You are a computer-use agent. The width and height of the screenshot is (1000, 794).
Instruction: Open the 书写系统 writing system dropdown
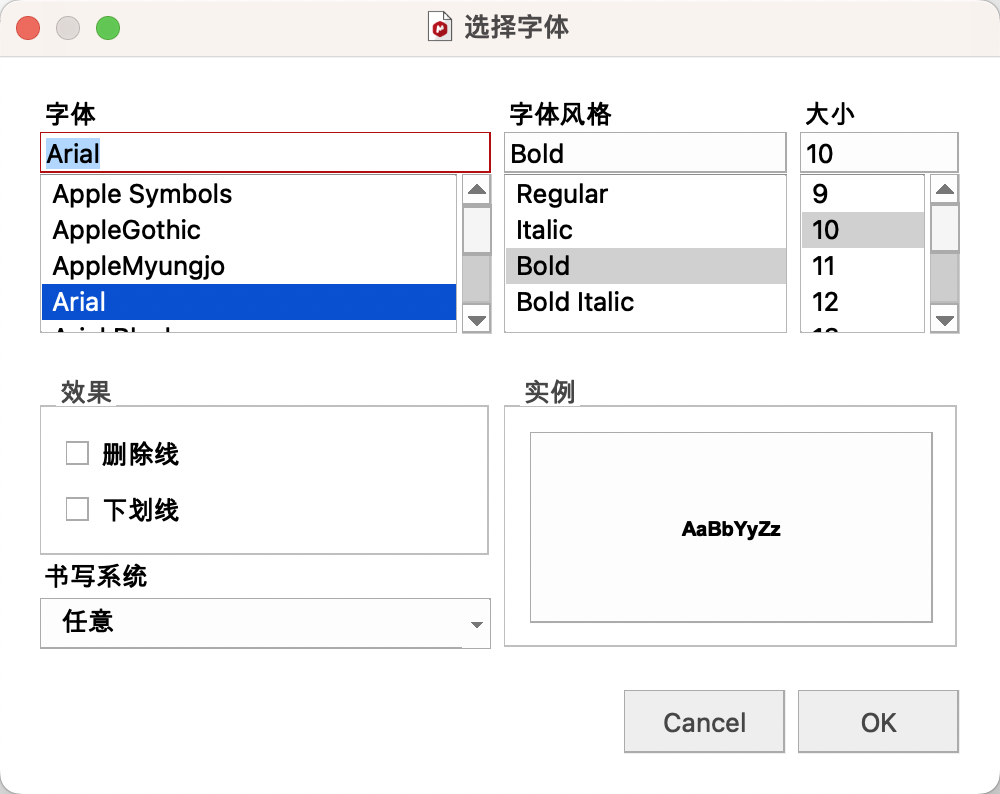[x=265, y=623]
